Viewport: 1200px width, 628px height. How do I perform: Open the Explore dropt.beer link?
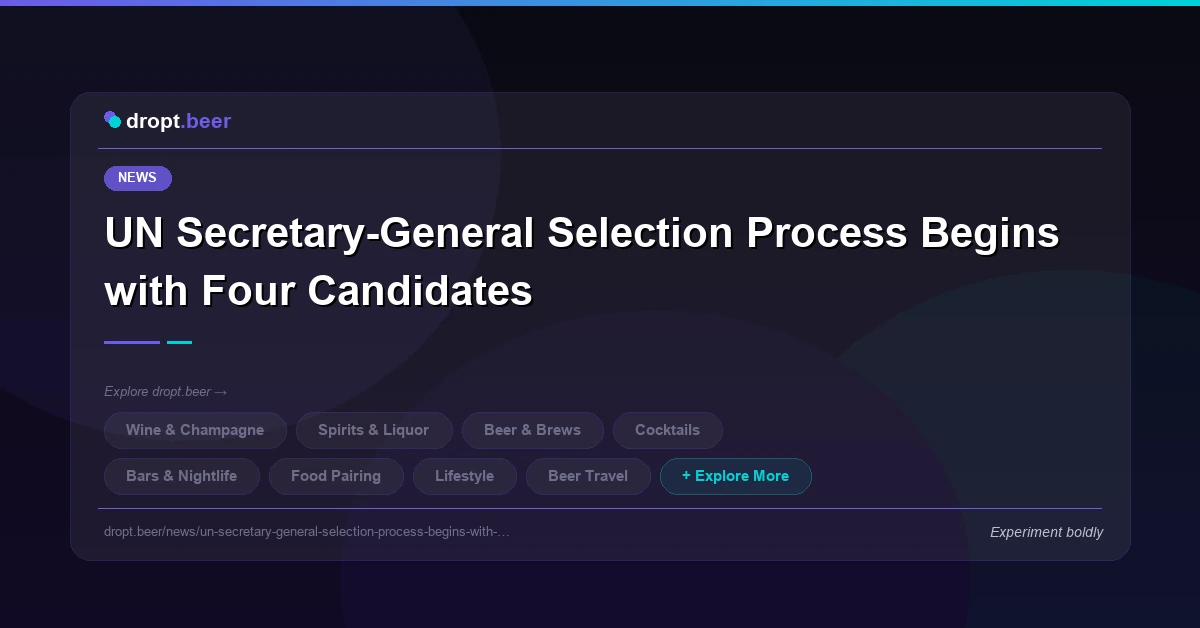point(166,392)
